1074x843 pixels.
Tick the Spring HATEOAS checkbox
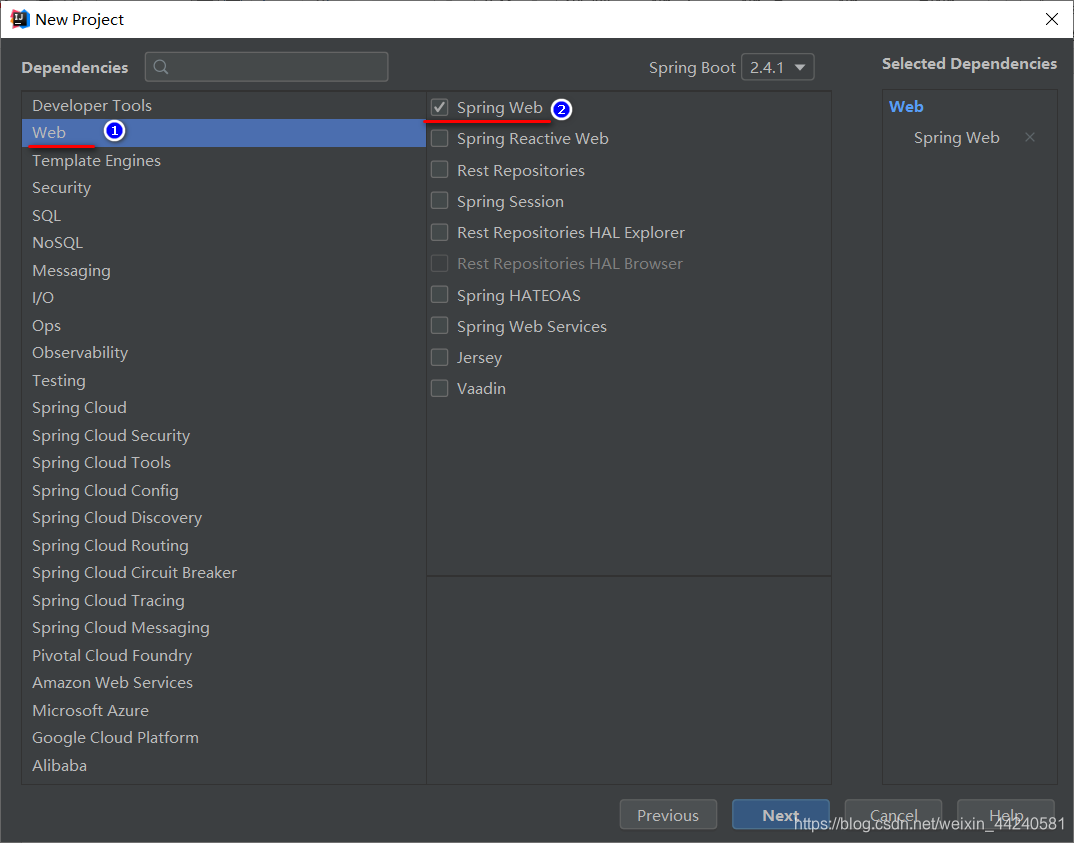coord(440,294)
